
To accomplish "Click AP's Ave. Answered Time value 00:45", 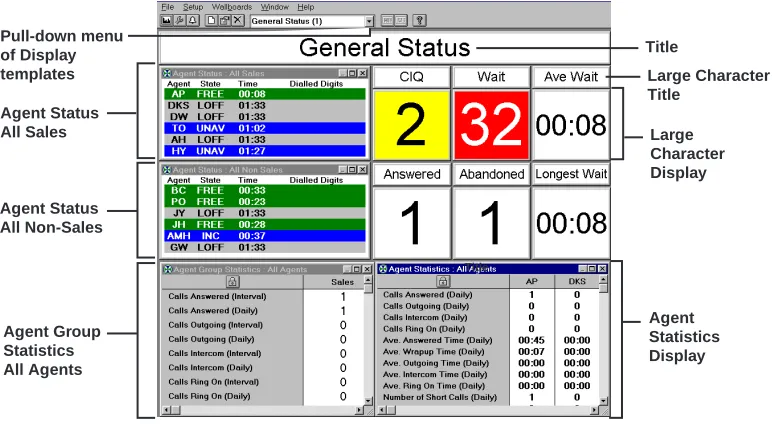I will click(x=531, y=340).
